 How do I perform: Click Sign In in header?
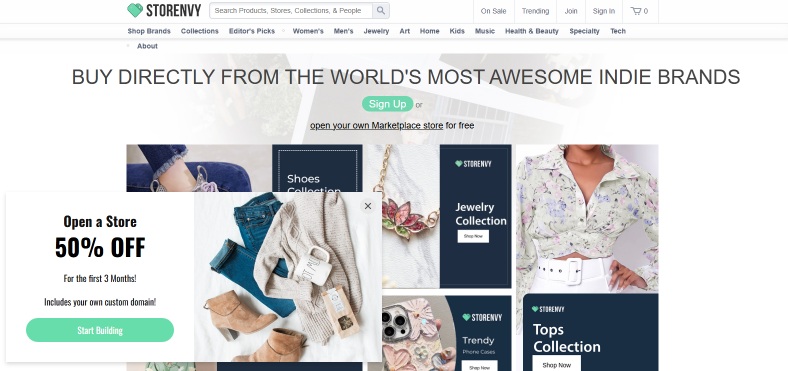(604, 11)
